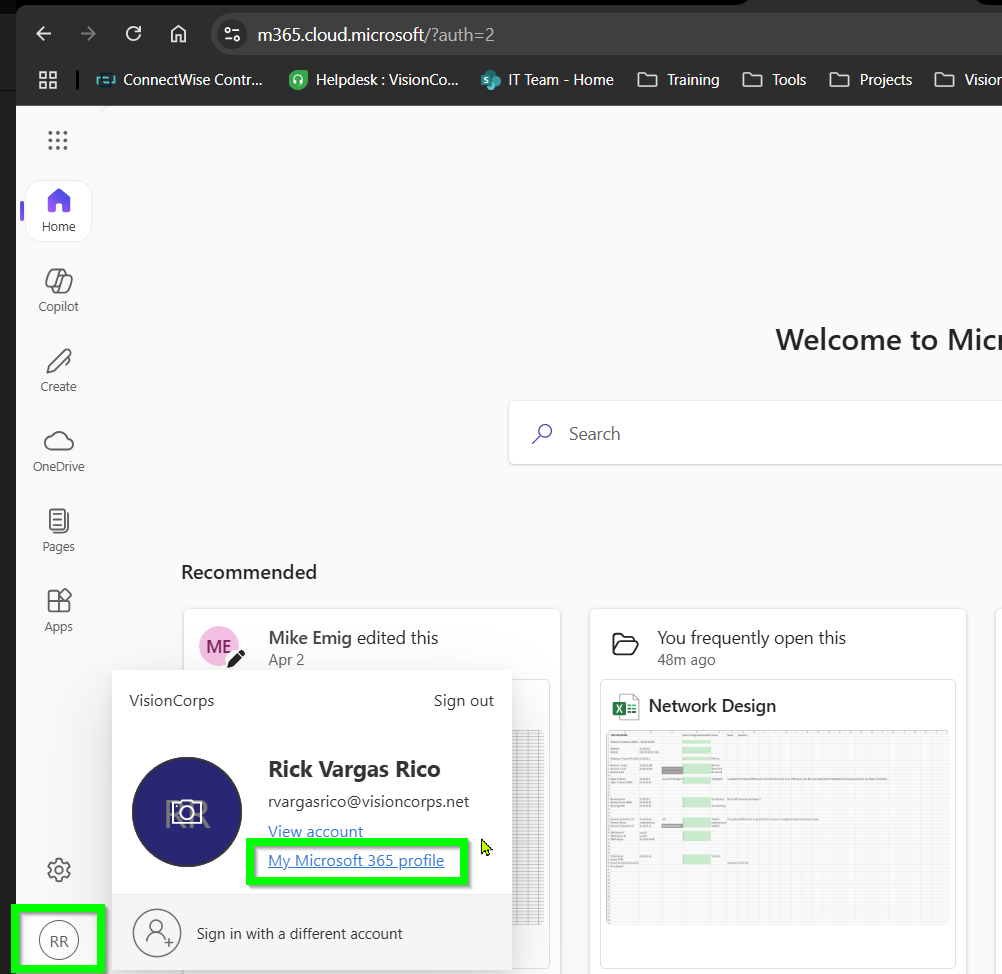
Task: Open the Tools bookmarks folder
Action: [x=774, y=79]
